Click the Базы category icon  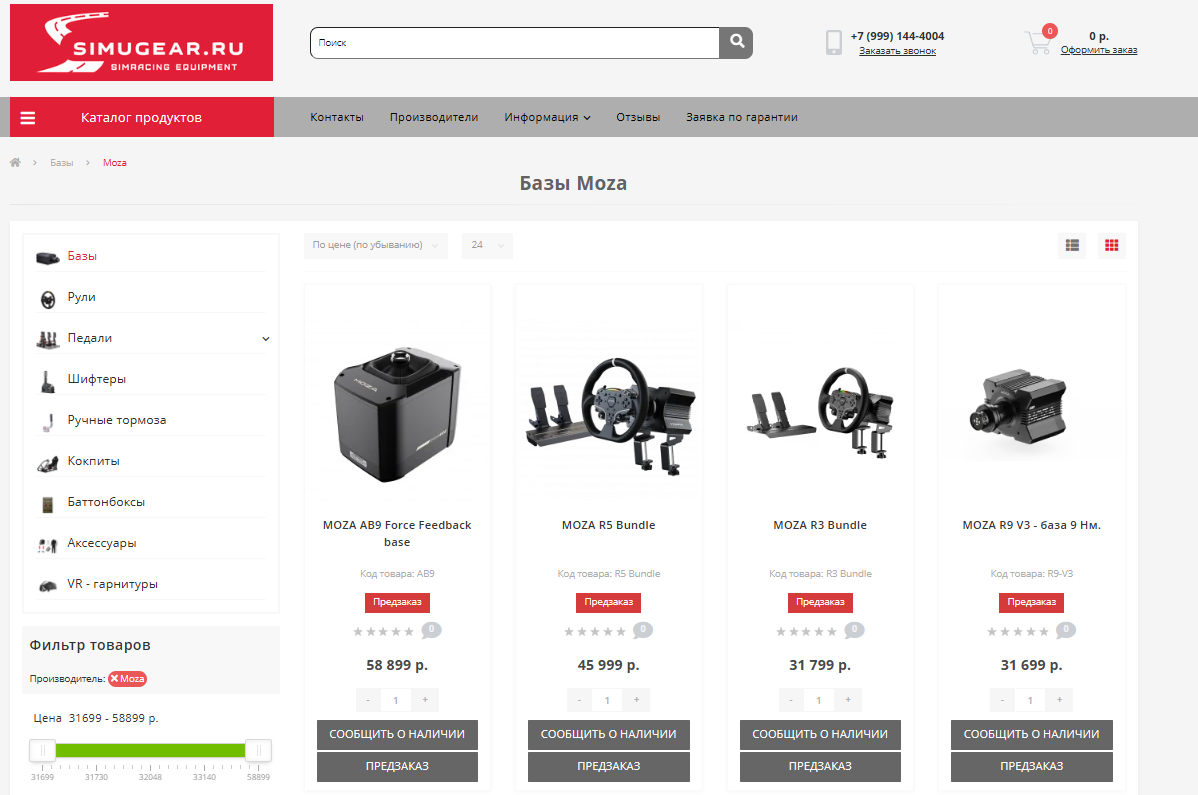point(47,257)
